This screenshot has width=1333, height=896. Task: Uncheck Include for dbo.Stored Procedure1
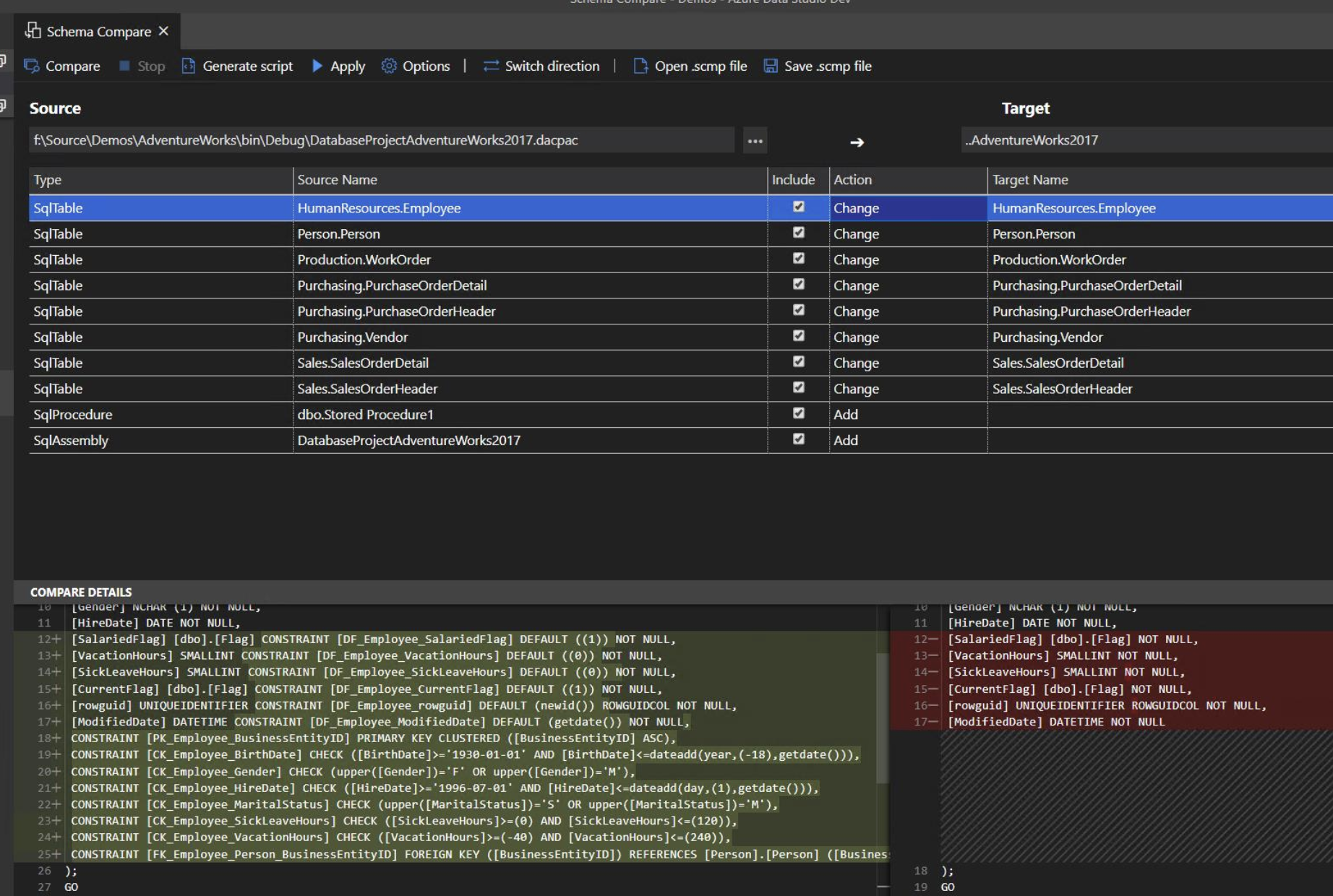[798, 414]
